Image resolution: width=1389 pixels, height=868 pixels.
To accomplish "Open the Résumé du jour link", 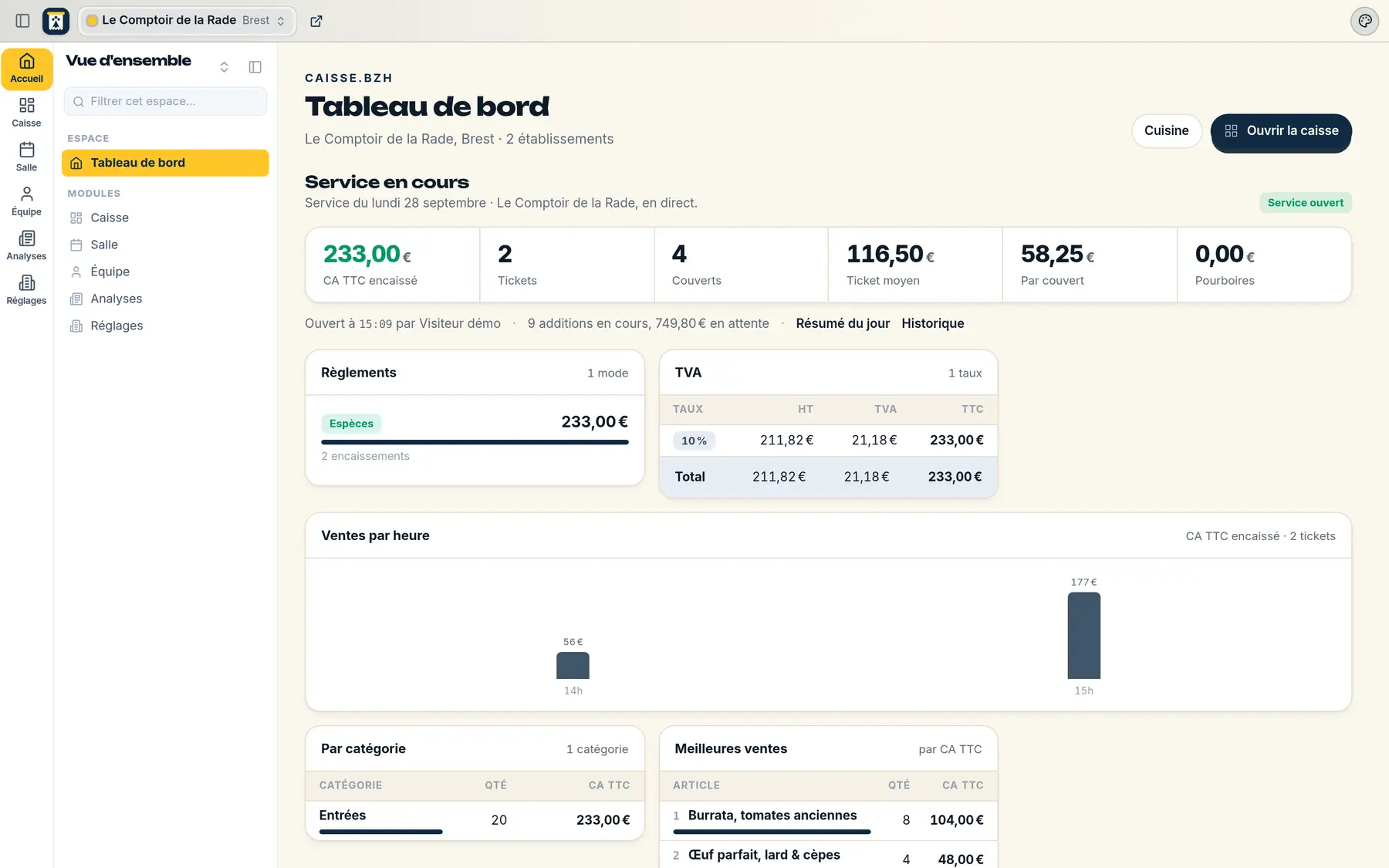I will [843, 323].
